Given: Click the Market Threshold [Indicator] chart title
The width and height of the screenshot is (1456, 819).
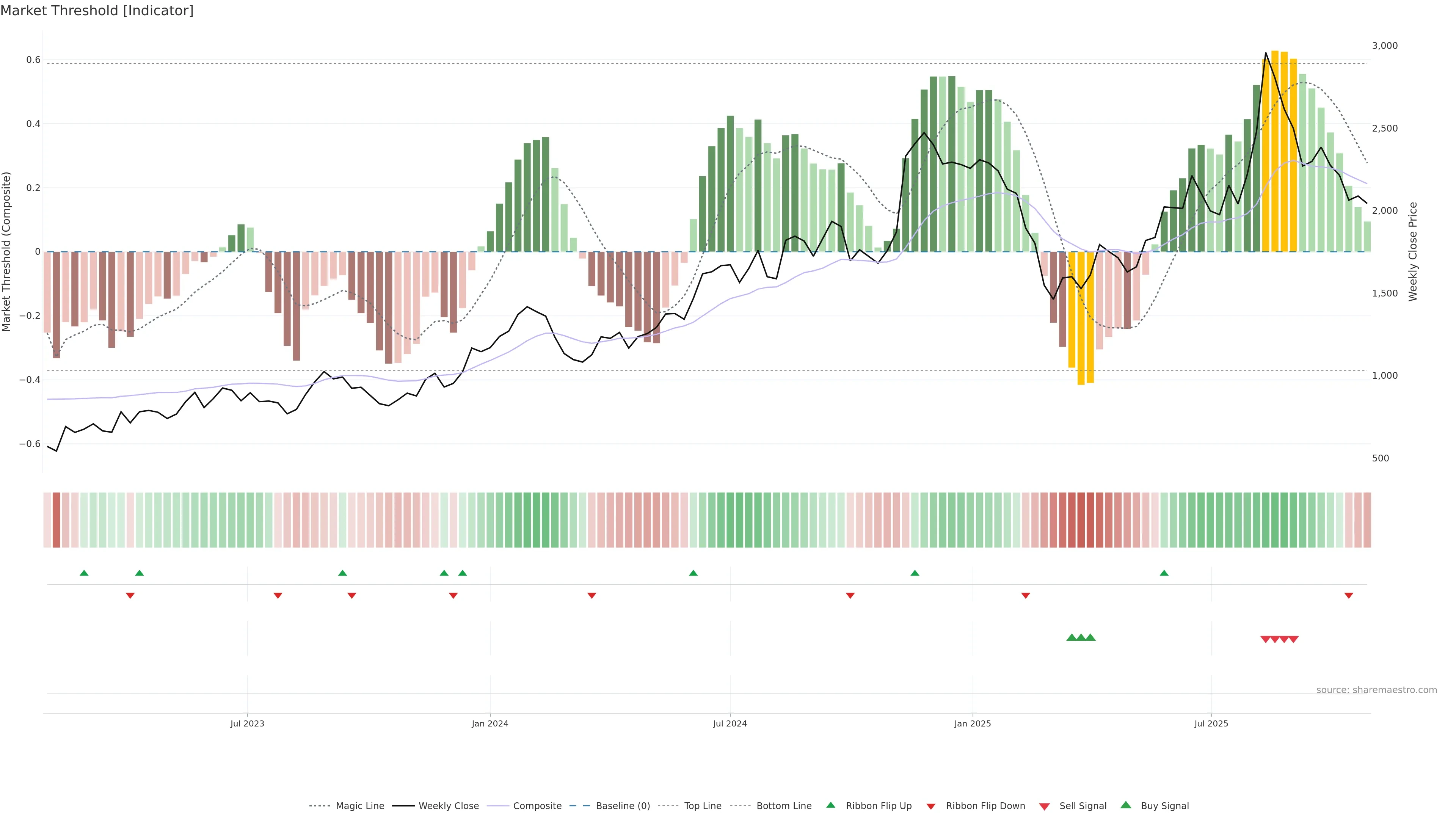Looking at the screenshot, I should tap(97, 11).
